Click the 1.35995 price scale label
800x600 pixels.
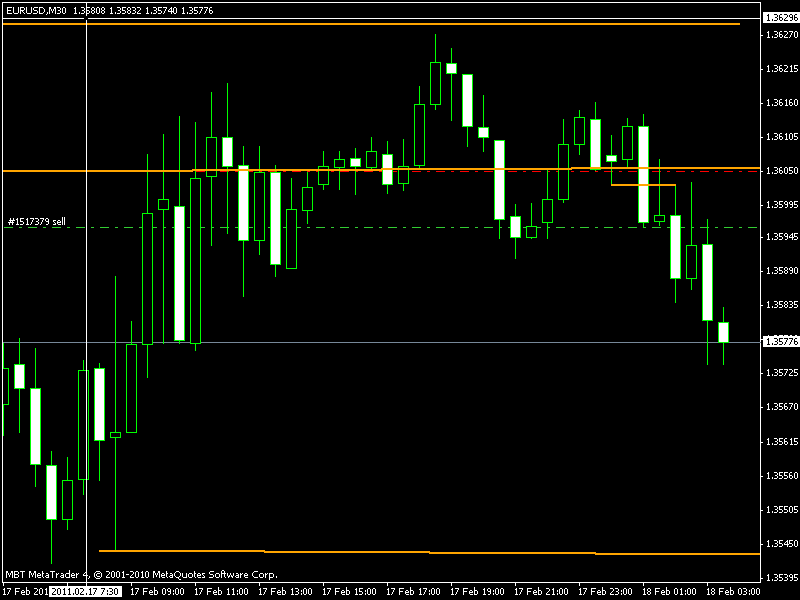(x=782, y=205)
